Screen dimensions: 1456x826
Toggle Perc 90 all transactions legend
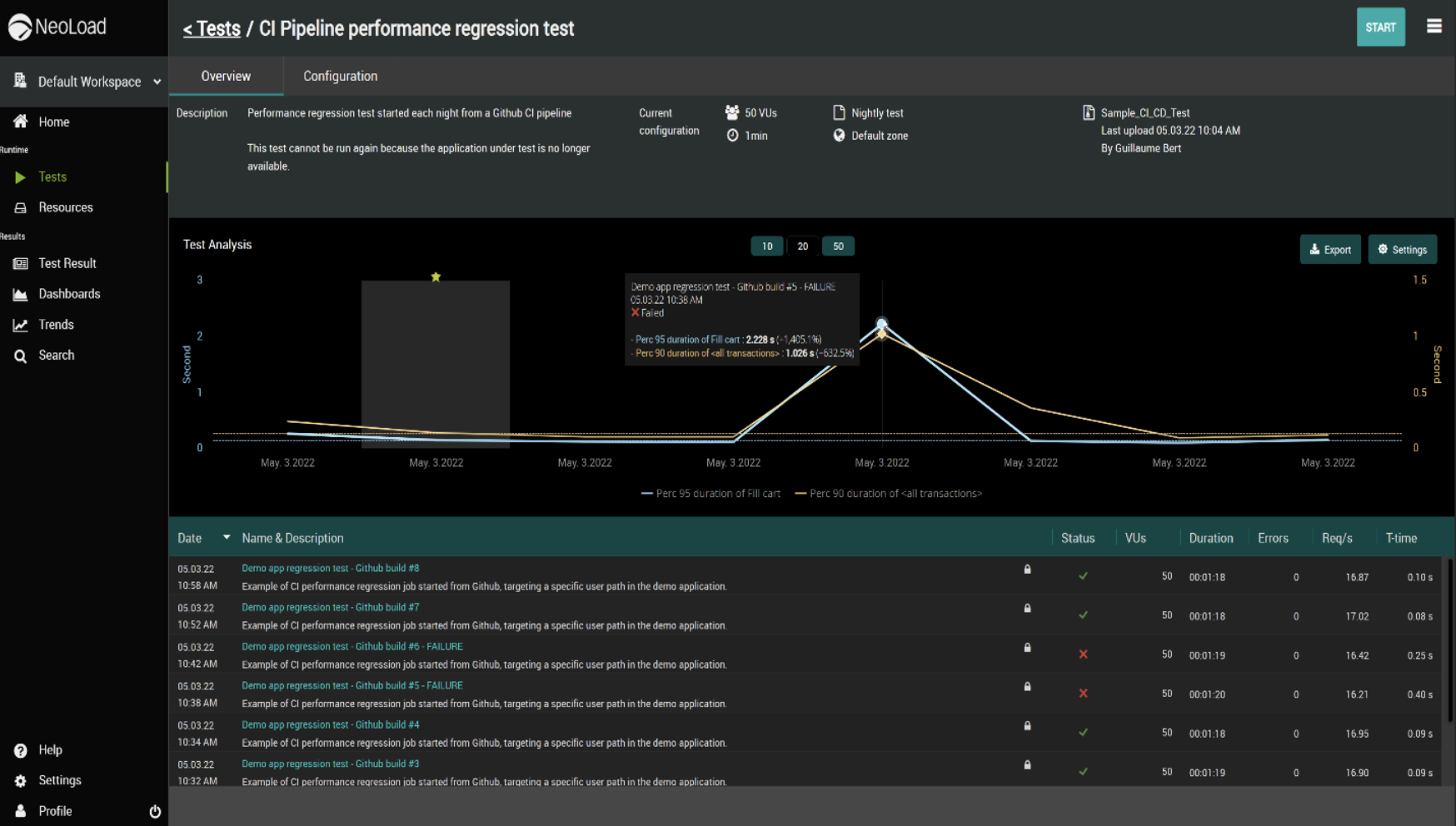888,493
